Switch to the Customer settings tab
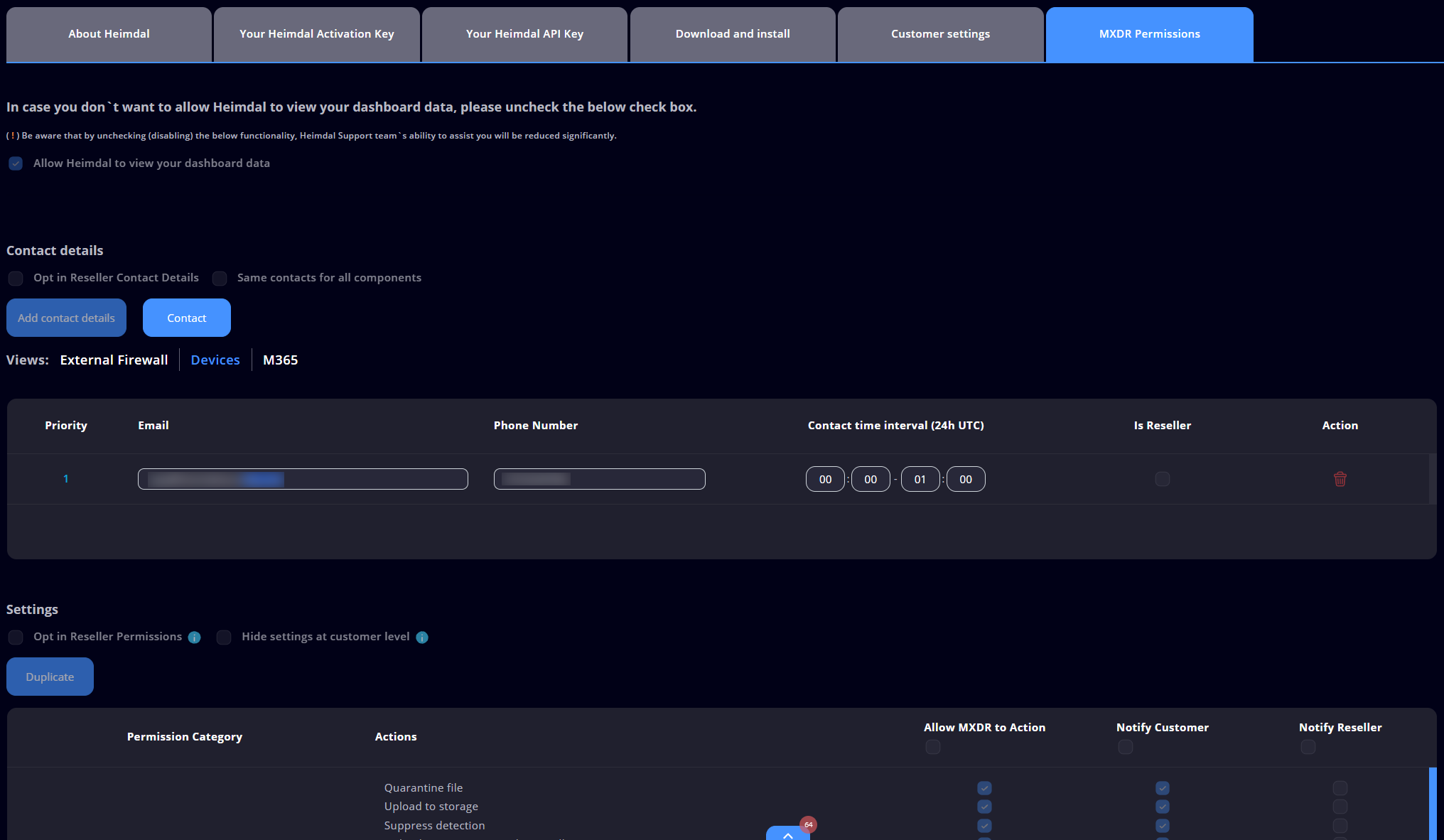This screenshot has height=840, width=1444. 940,34
